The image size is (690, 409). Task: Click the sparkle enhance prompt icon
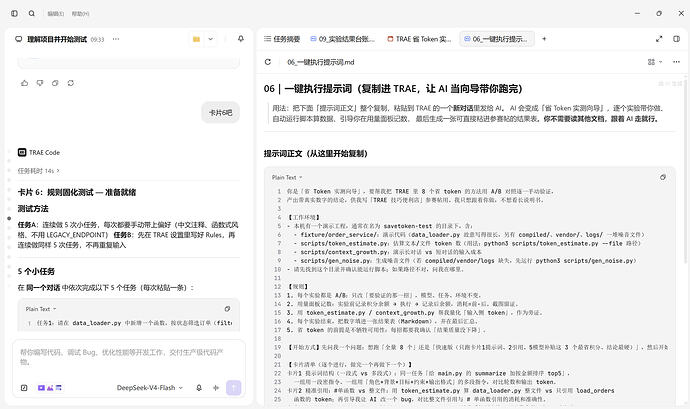click(216, 388)
